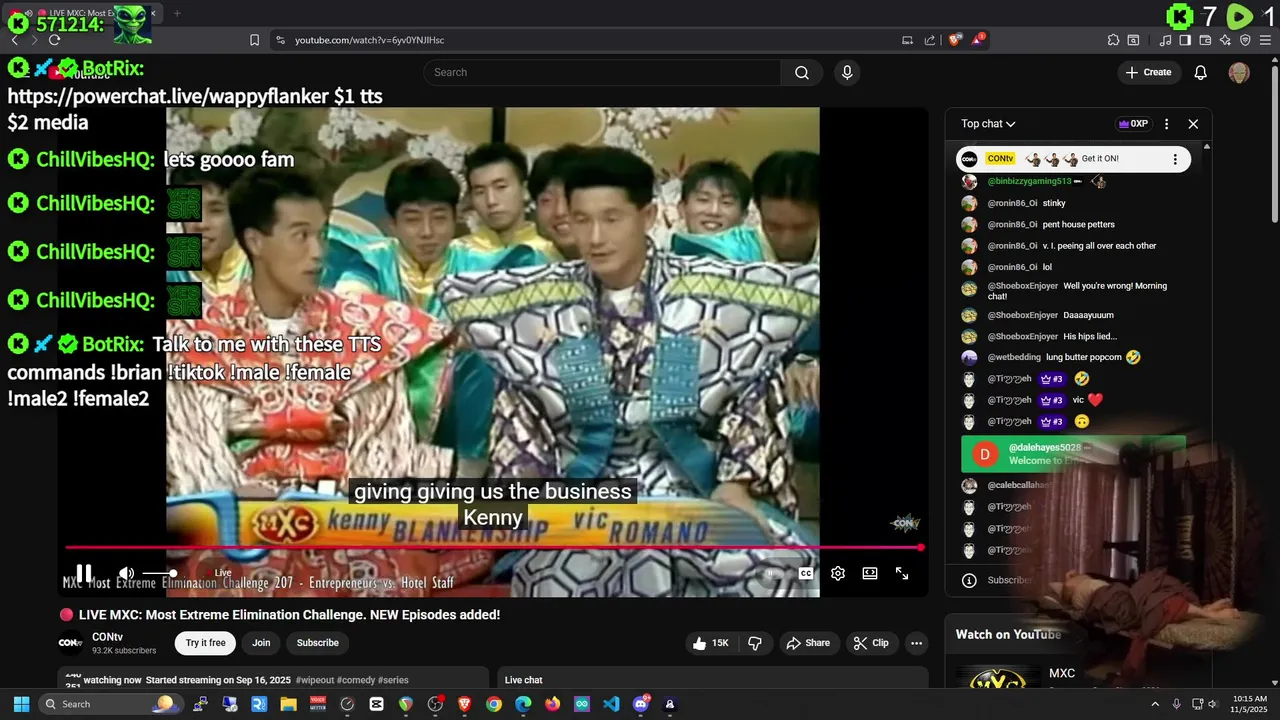Open Brave Shields lion icon
The height and width of the screenshot is (720, 1280).
click(955, 40)
